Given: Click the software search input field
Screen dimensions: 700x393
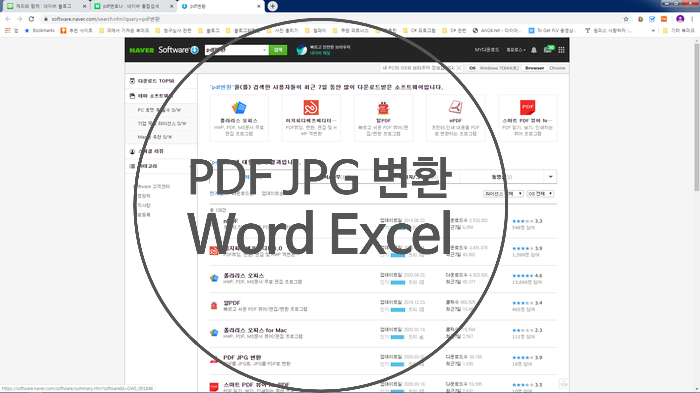Looking at the screenshot, I should pos(233,50).
